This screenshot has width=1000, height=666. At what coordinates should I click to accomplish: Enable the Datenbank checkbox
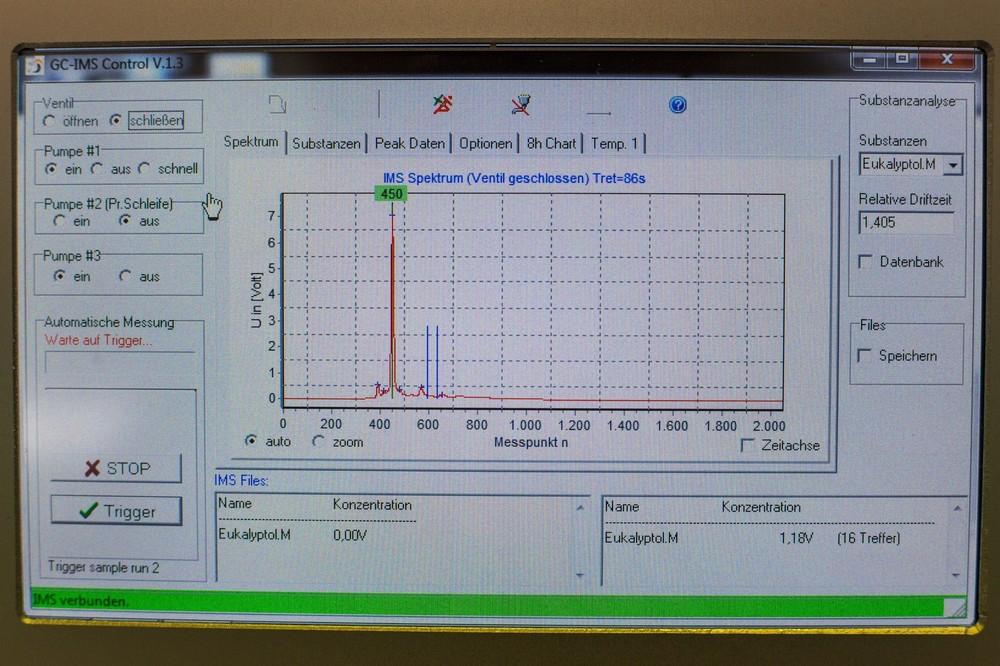tap(866, 262)
